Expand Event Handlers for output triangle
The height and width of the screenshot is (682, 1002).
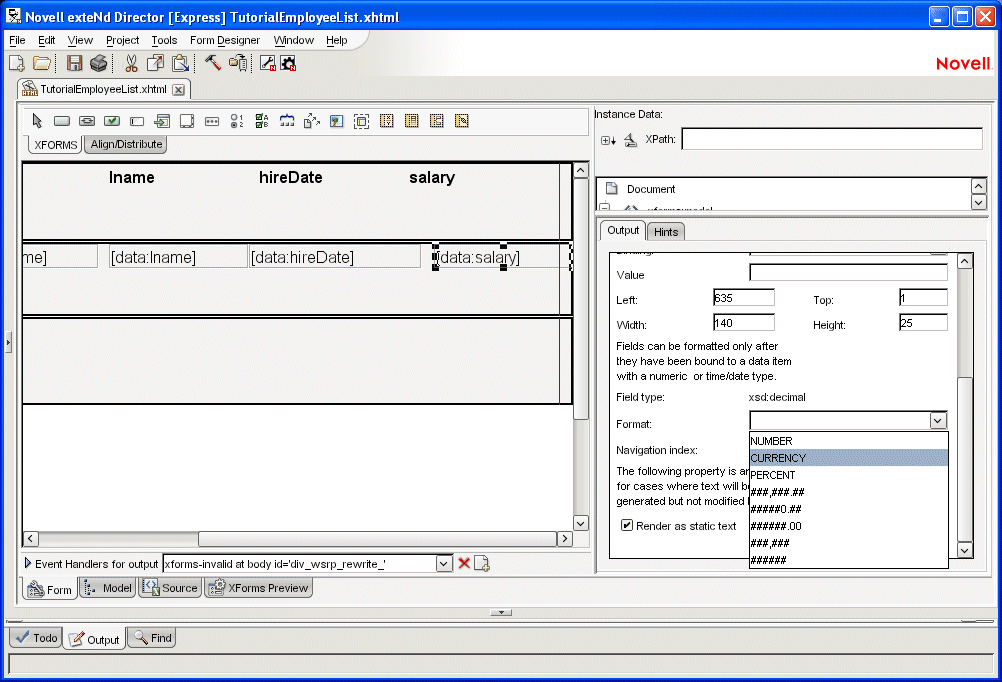28,564
